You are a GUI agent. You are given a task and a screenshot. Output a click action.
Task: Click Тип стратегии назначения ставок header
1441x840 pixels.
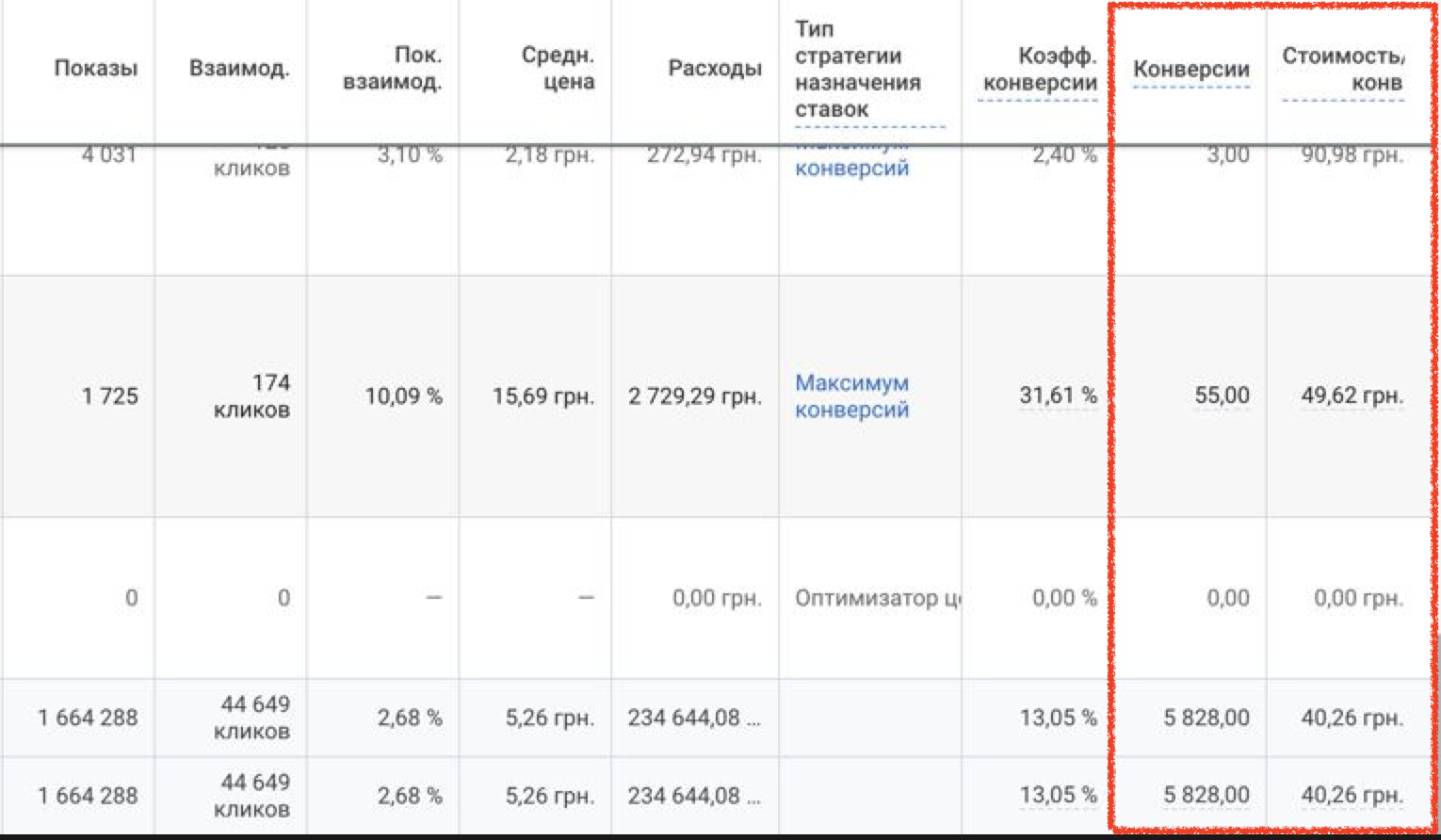tap(857, 69)
